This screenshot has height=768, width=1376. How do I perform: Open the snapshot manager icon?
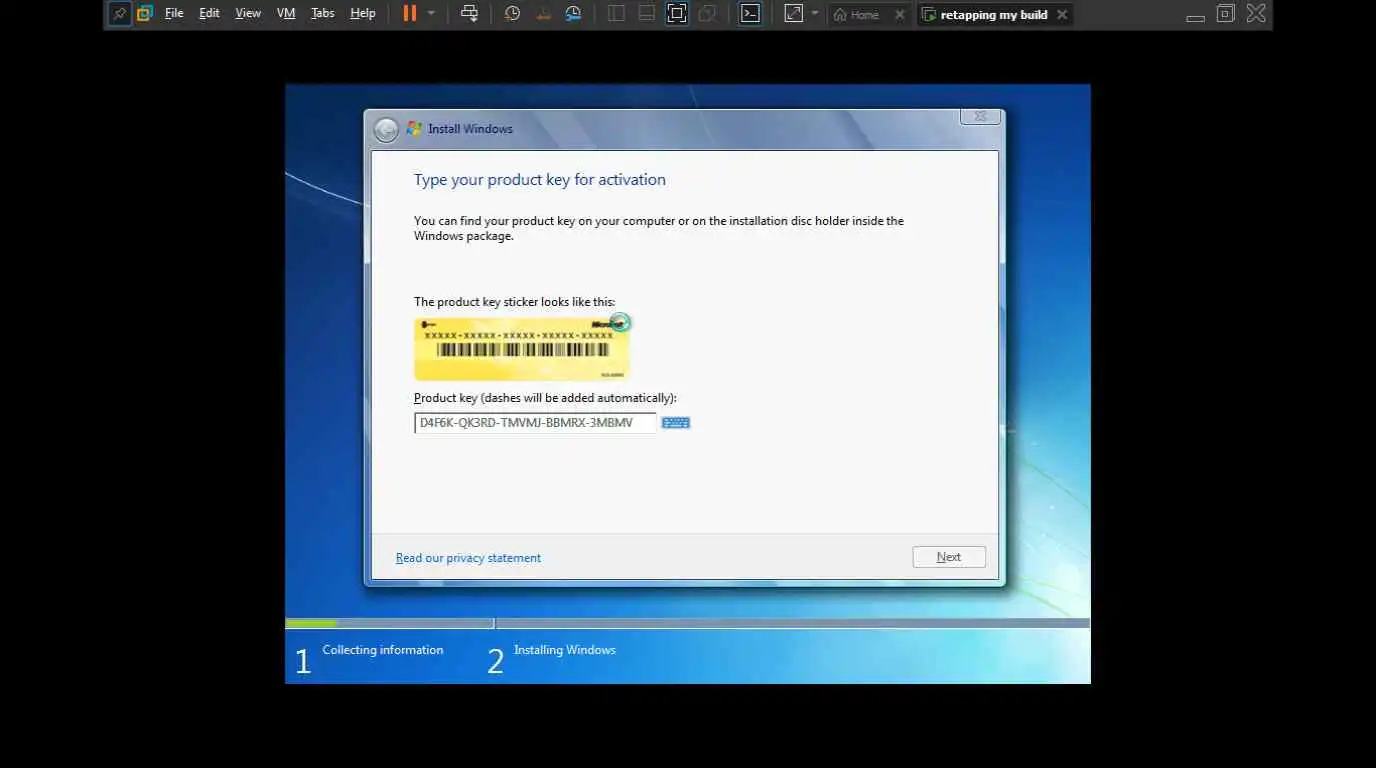573,14
